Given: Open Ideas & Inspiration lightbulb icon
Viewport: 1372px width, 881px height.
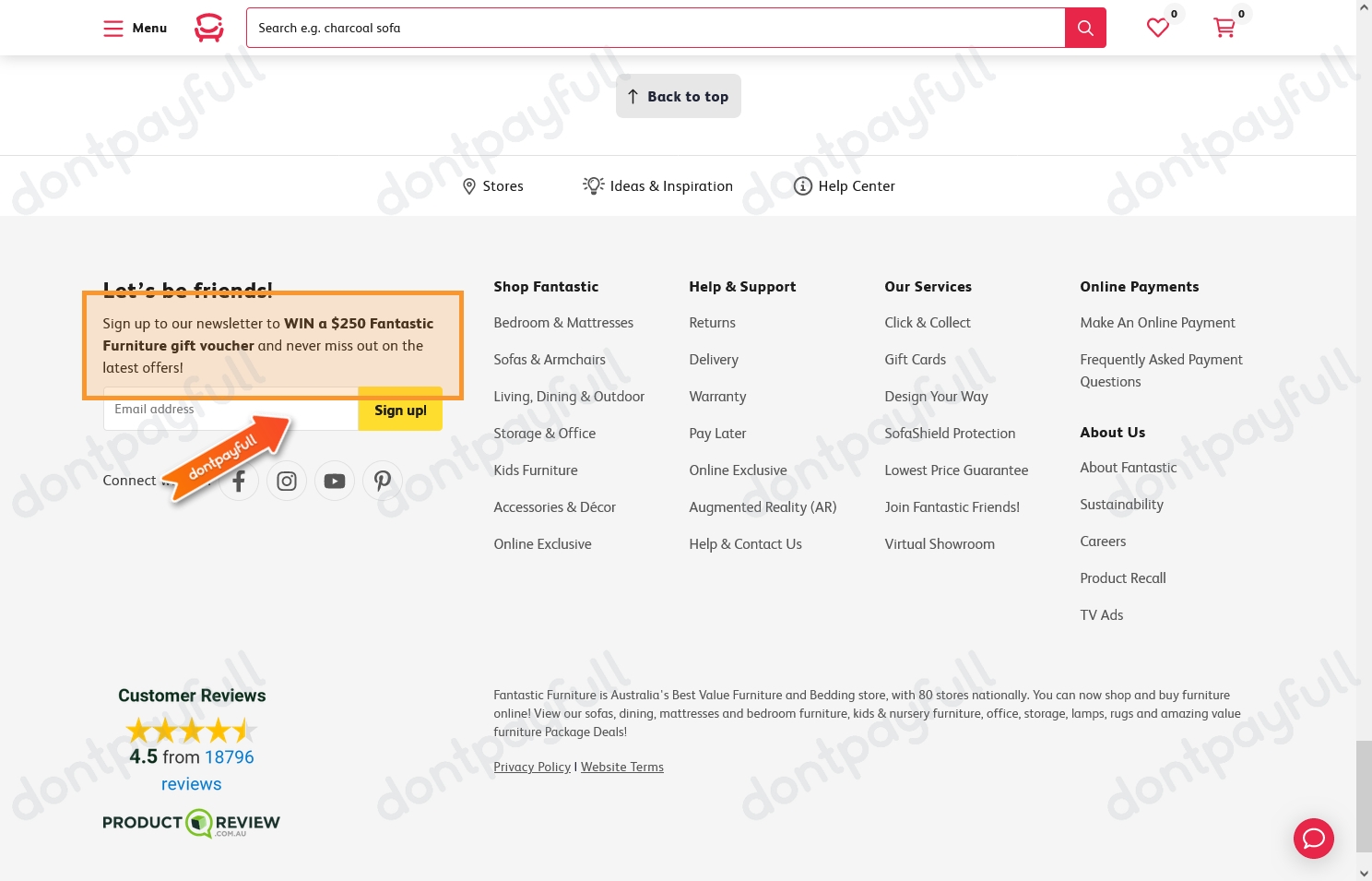Looking at the screenshot, I should [593, 185].
